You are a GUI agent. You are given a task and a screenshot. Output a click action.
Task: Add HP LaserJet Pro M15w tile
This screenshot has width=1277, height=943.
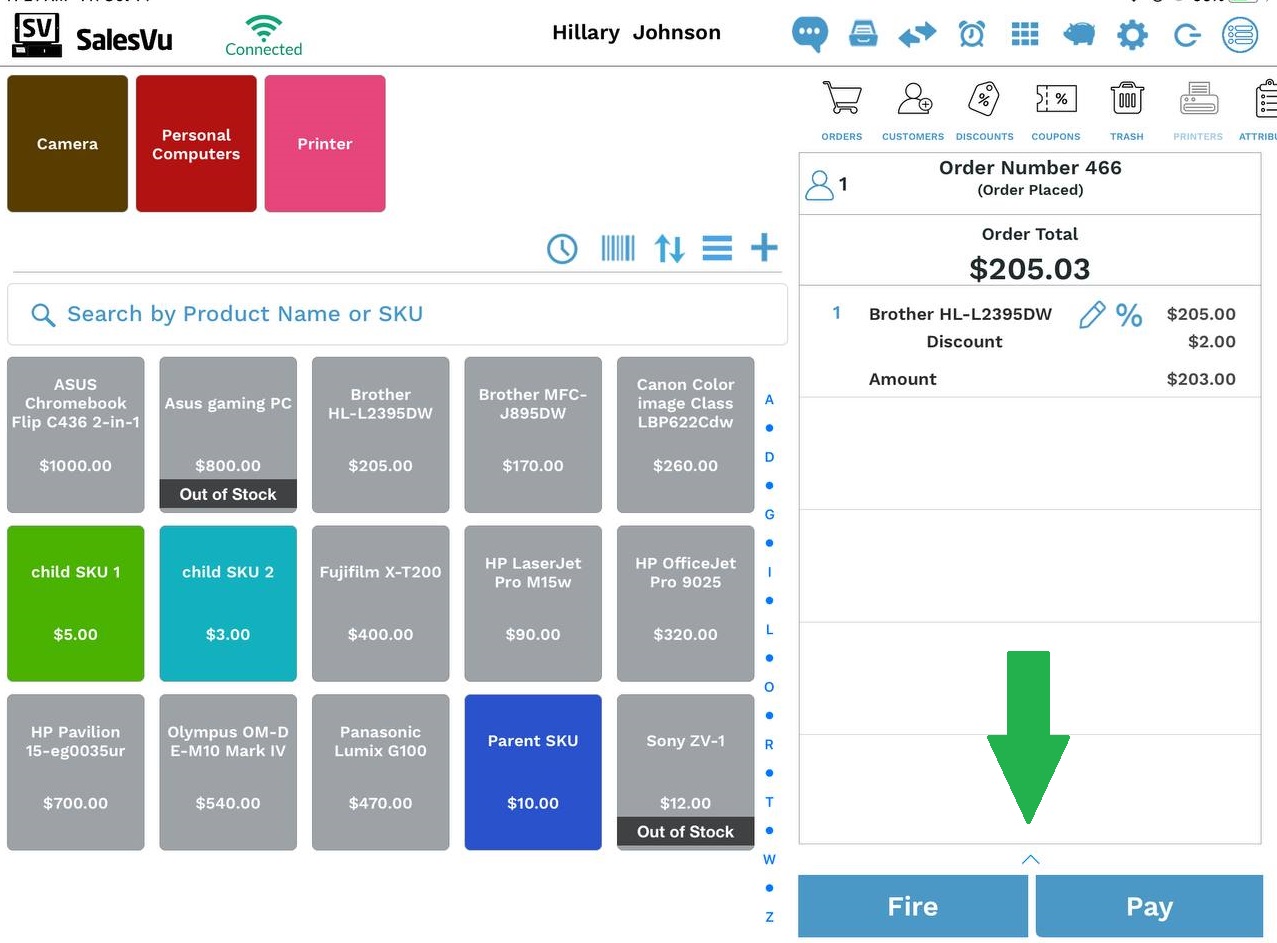[x=533, y=604]
